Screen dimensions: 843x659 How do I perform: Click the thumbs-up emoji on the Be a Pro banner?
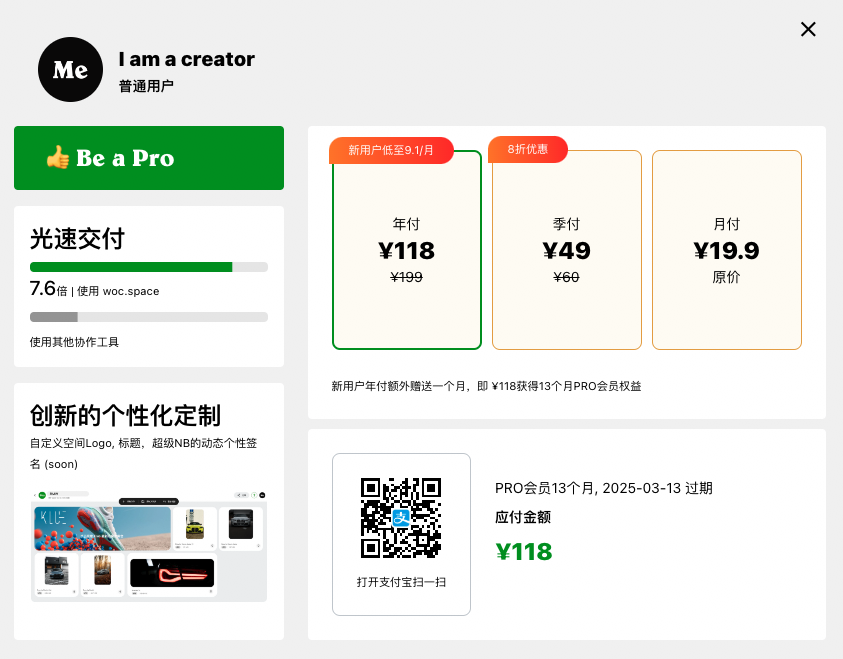58,157
